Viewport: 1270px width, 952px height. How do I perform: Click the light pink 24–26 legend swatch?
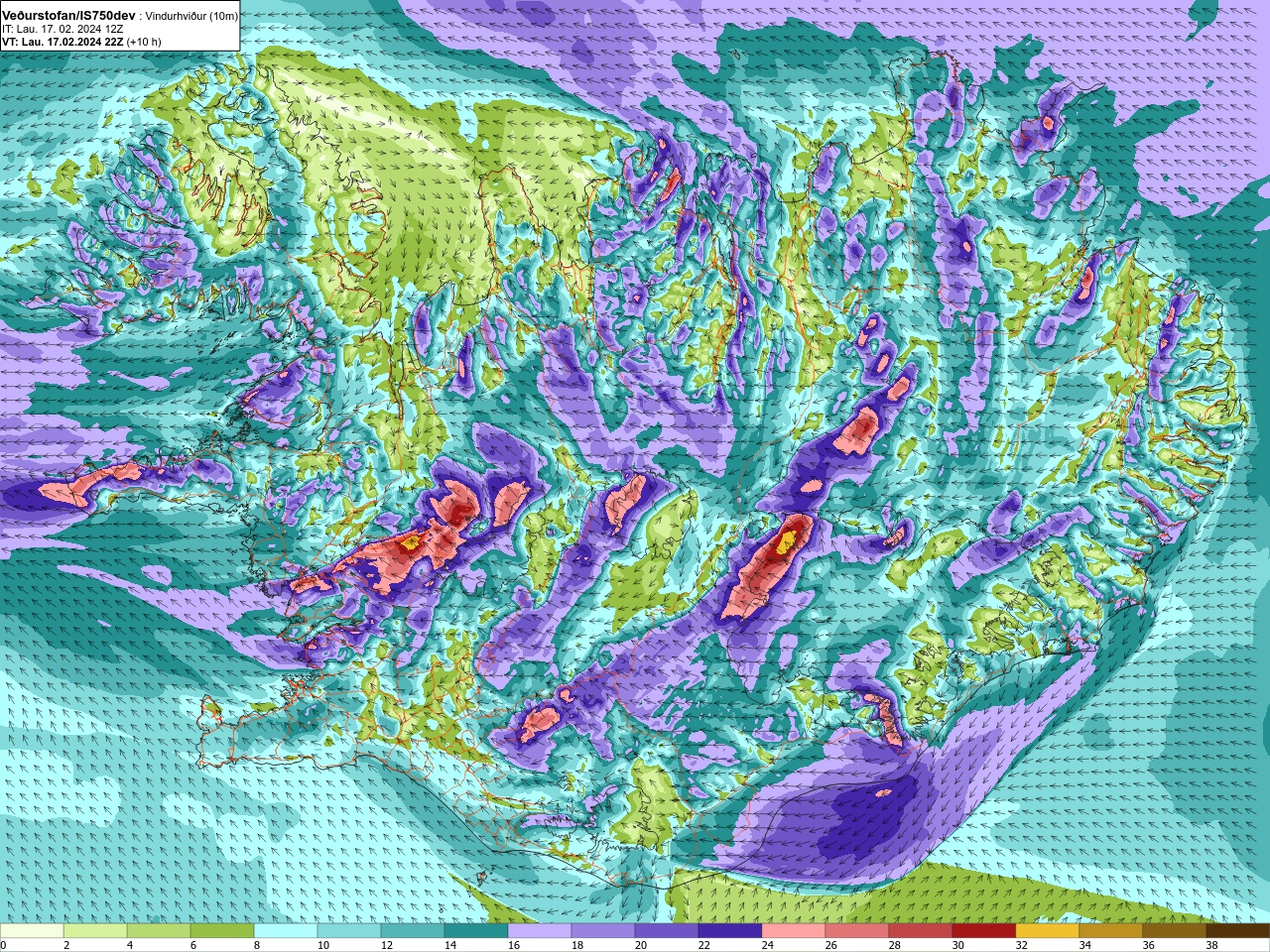point(794,932)
